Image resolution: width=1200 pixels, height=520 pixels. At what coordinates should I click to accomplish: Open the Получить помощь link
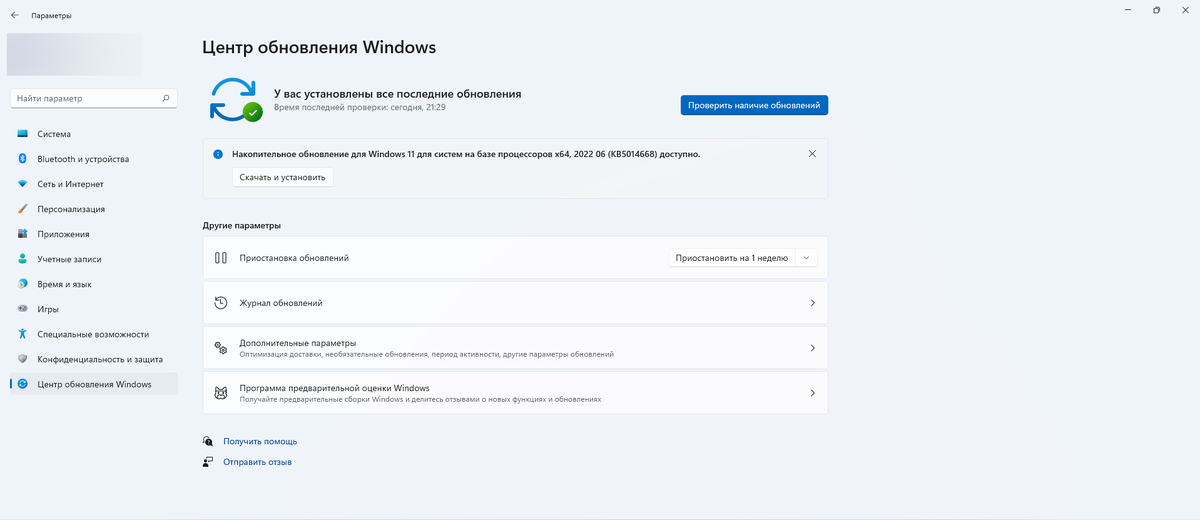(260, 441)
